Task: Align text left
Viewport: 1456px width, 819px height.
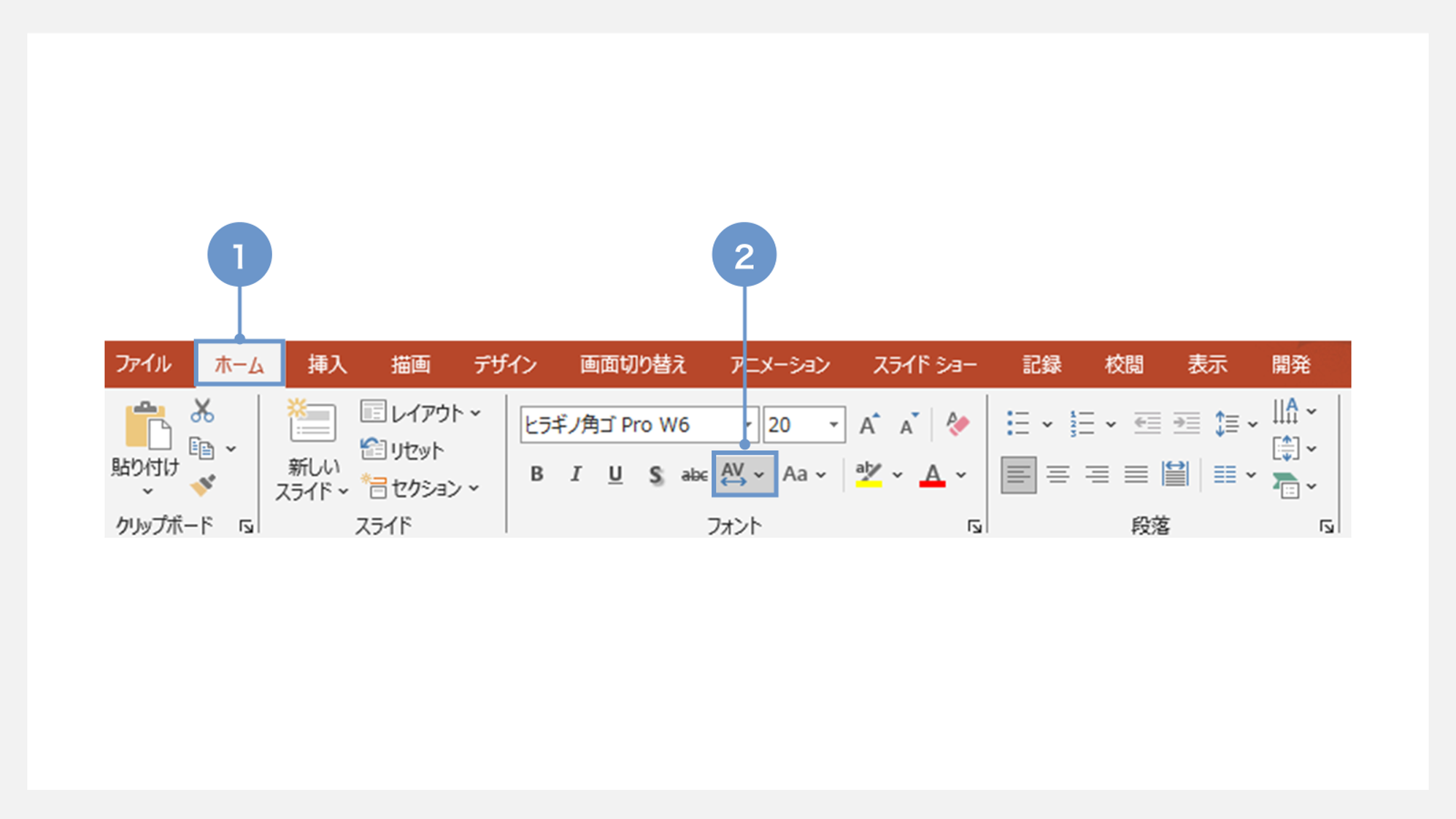Action: pos(1018,475)
